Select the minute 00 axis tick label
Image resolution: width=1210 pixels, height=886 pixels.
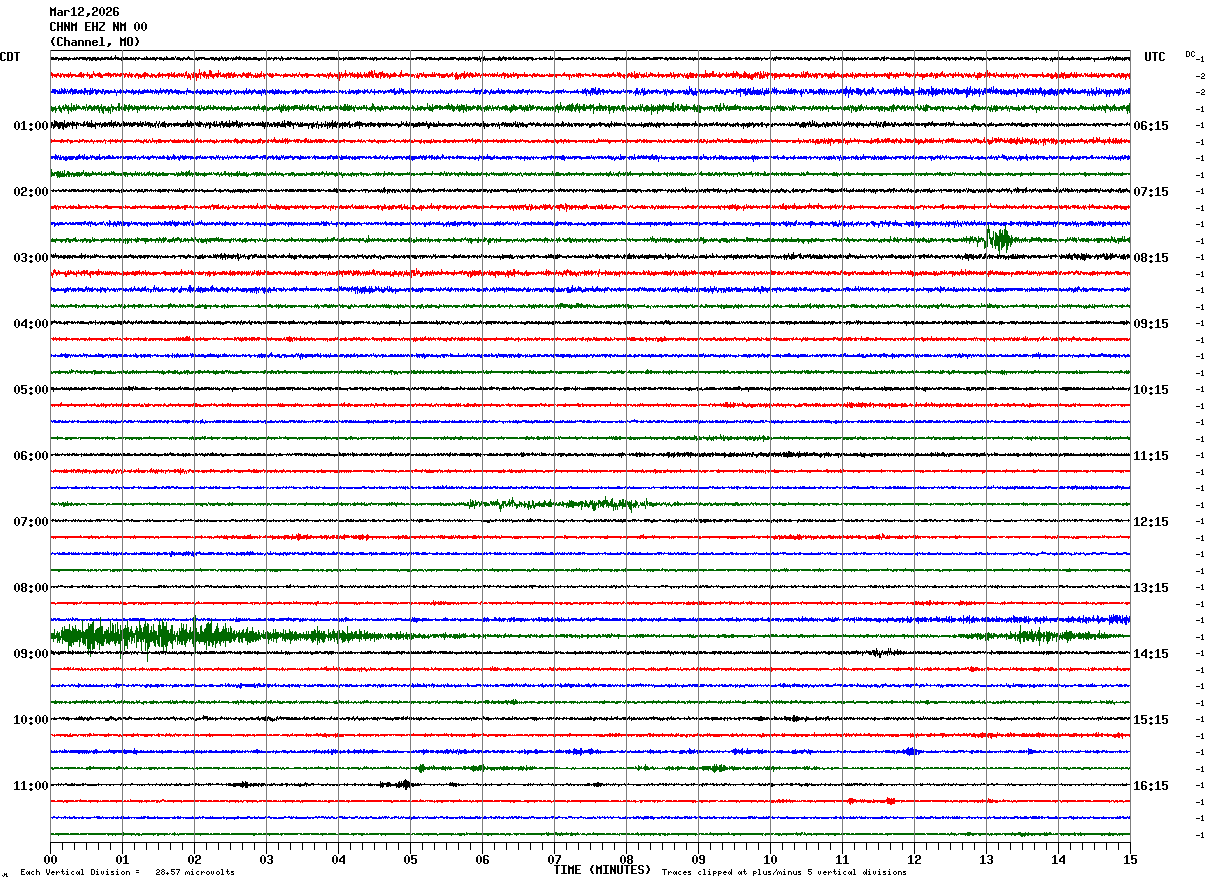coord(50,859)
